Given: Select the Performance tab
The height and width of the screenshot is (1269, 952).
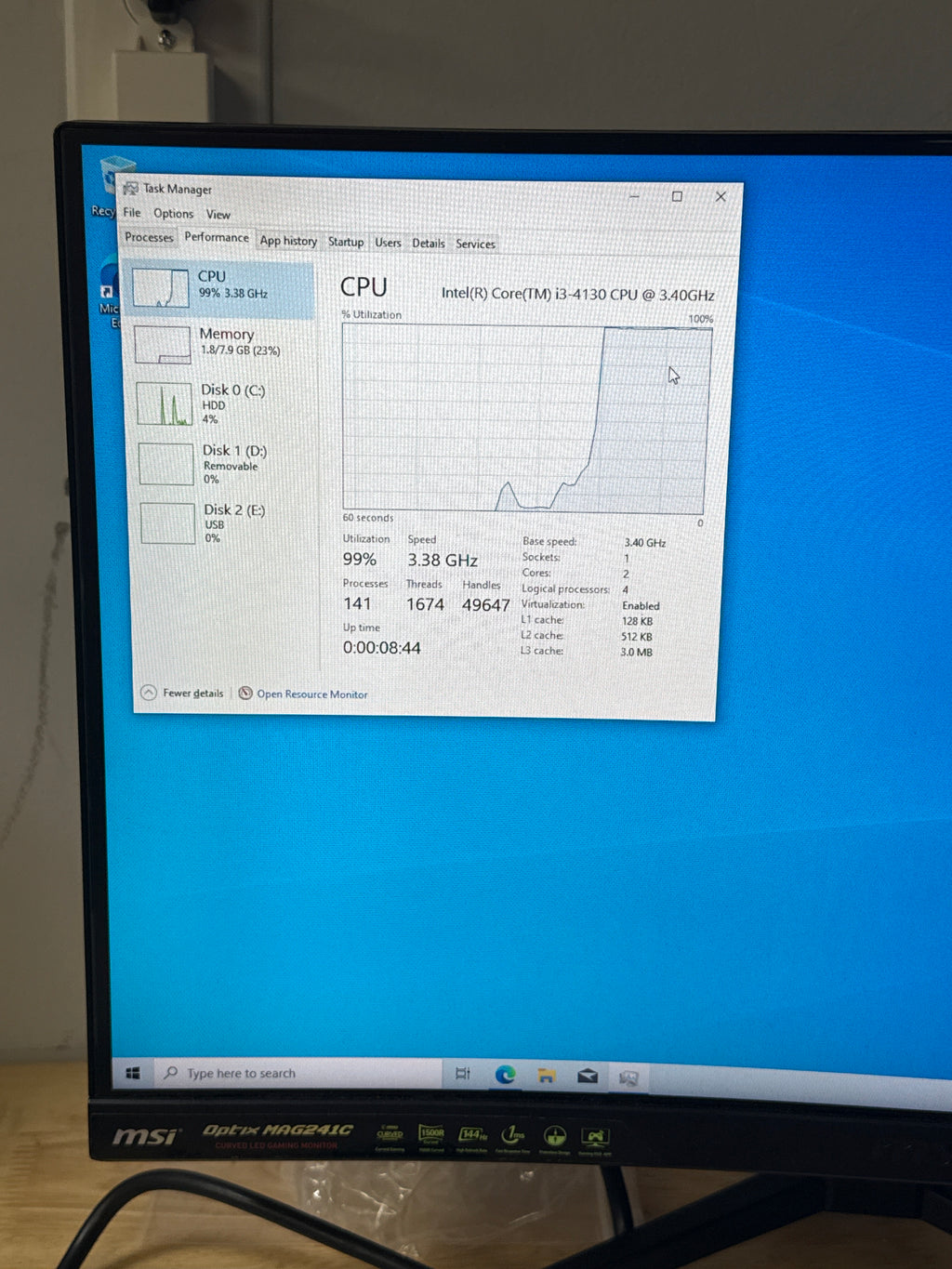Looking at the screenshot, I should point(217,237).
